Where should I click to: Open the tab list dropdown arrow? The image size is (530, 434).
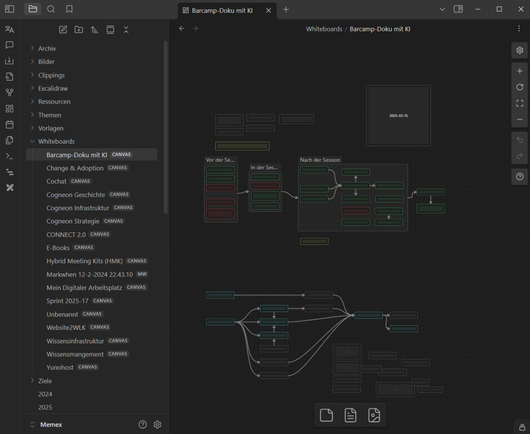(x=442, y=9)
